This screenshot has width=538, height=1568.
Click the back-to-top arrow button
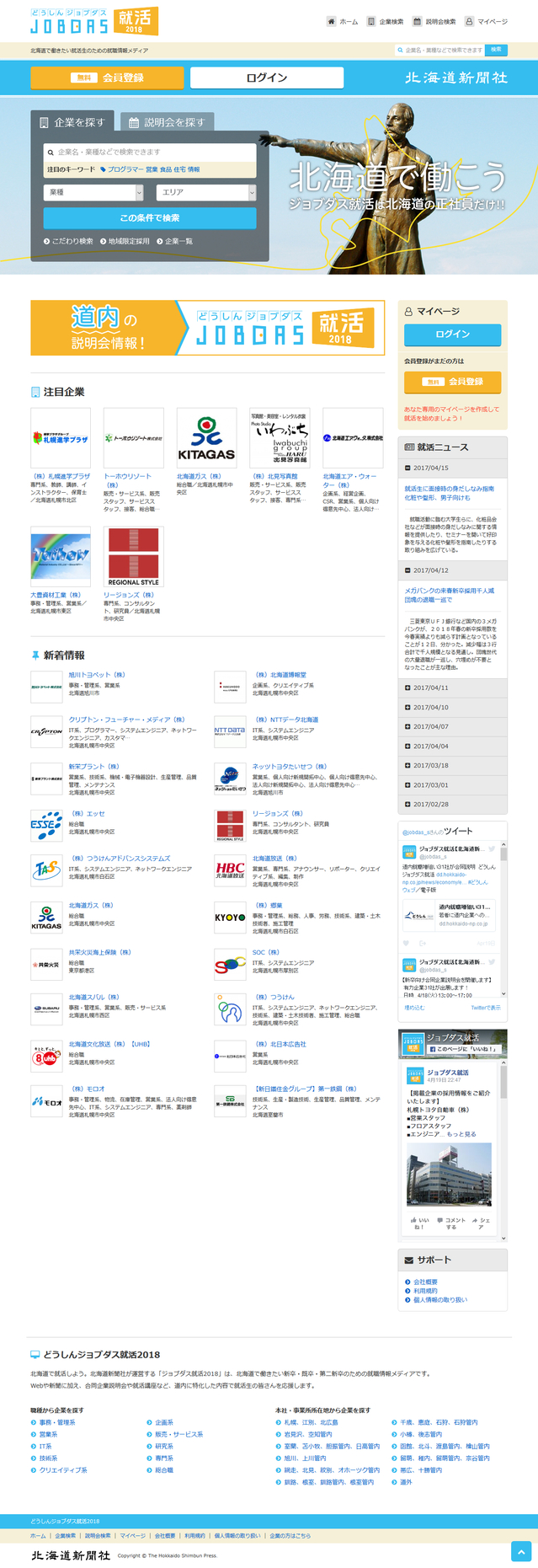521,1550
